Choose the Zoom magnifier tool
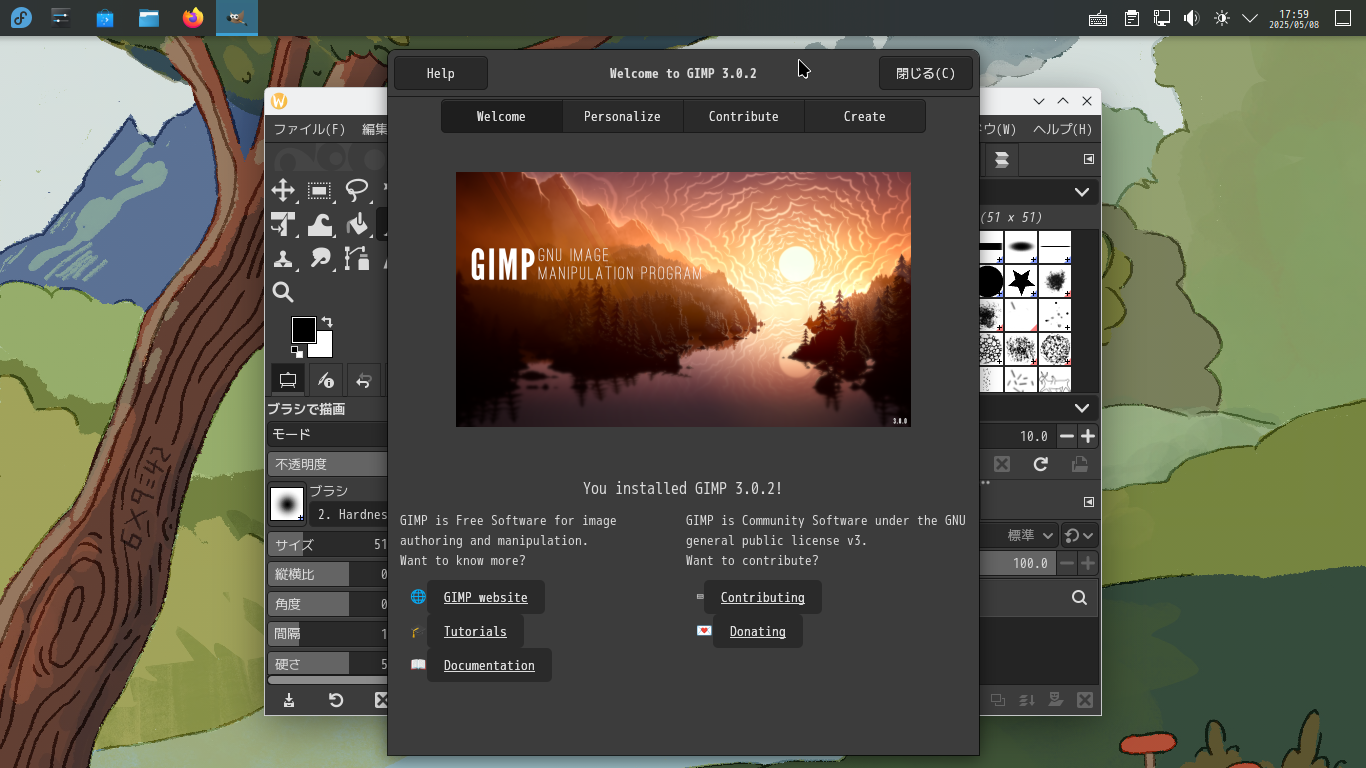 [x=283, y=292]
